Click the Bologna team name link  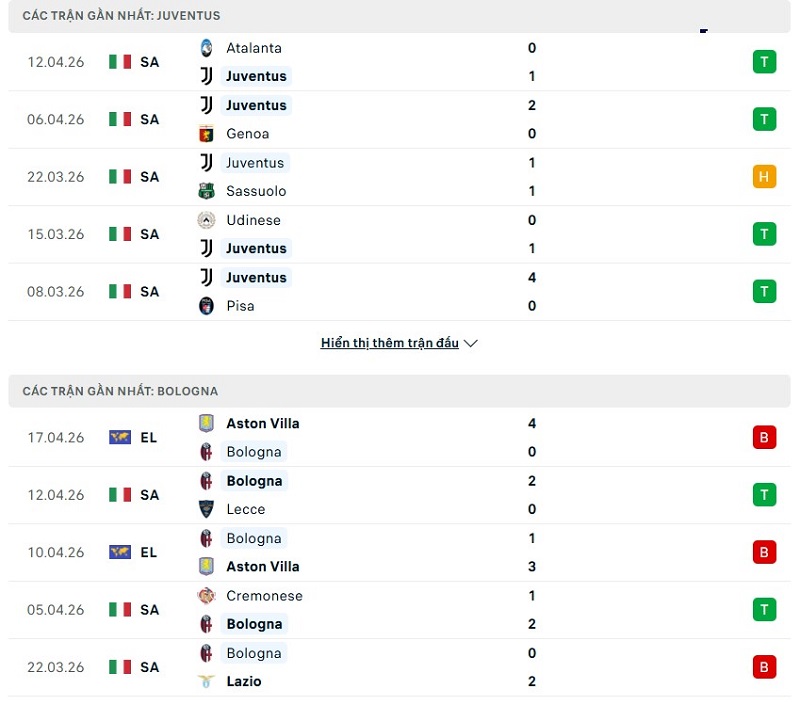click(254, 451)
